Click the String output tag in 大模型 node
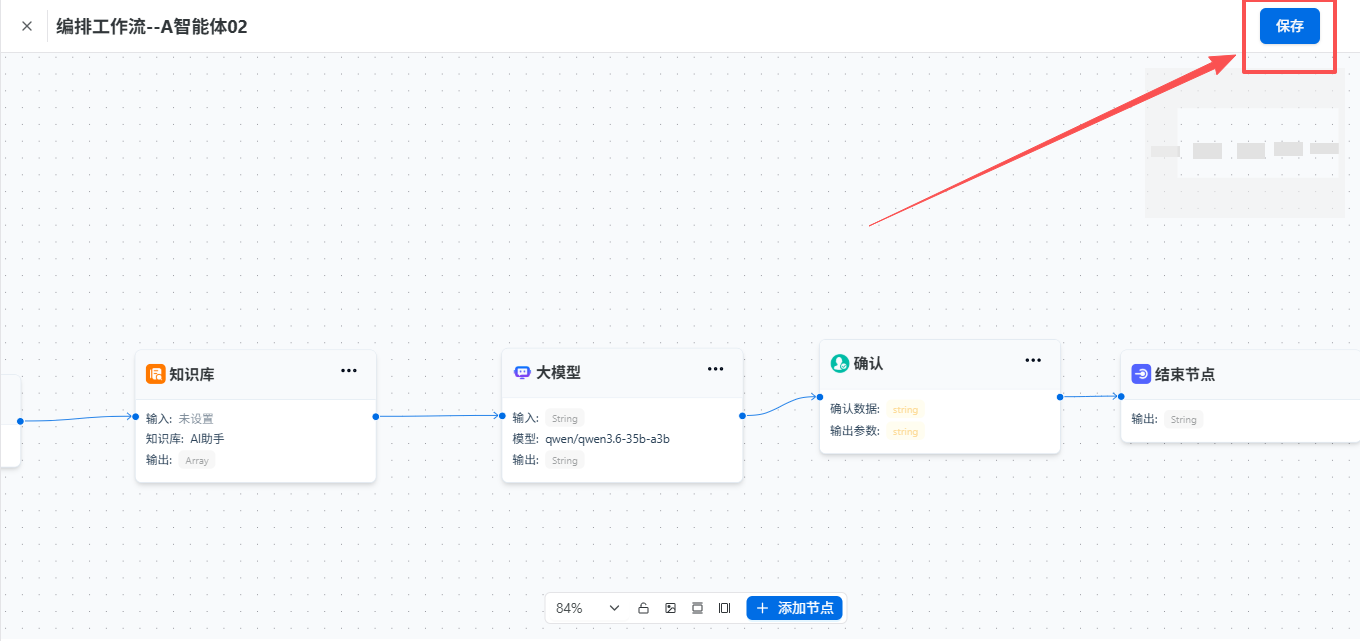Viewport: 1360px width, 641px height. point(565,460)
